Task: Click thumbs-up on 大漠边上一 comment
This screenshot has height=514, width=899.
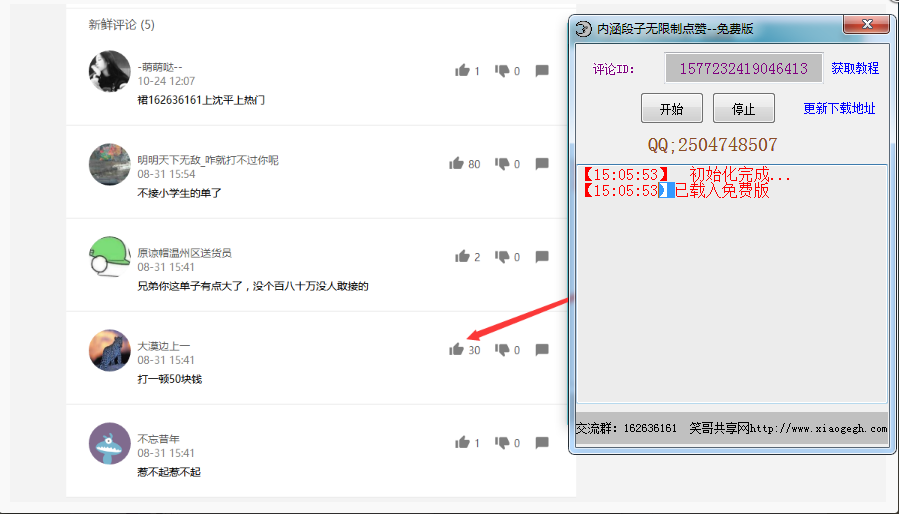Action: click(456, 350)
